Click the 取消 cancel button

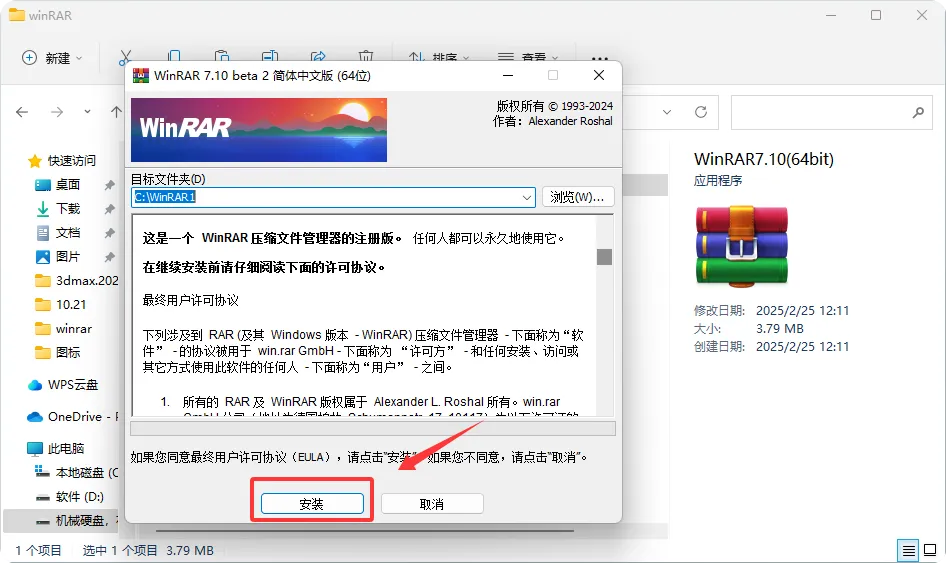(432, 503)
